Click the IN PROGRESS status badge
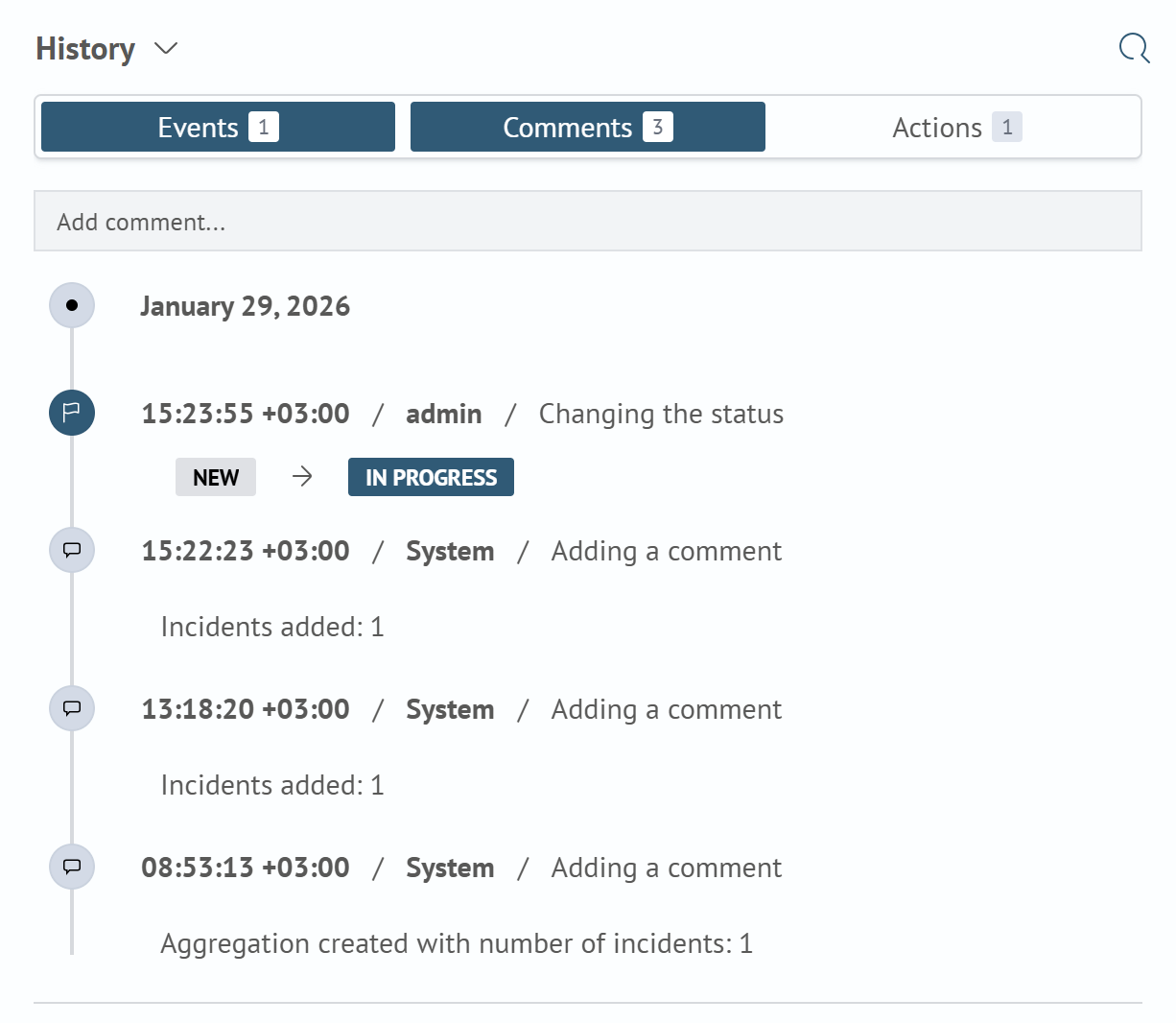The height and width of the screenshot is (1023, 1176). coord(431,477)
